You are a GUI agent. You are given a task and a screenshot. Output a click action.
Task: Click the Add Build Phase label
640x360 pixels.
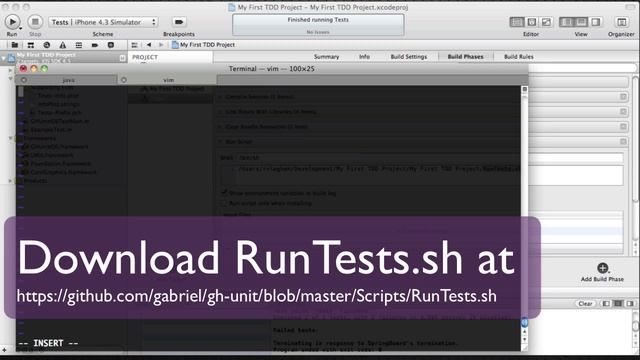(x=602, y=279)
